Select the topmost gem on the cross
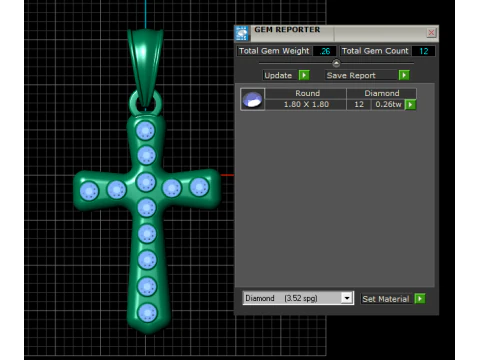The height and width of the screenshot is (360, 480). pyautogui.click(x=145, y=130)
